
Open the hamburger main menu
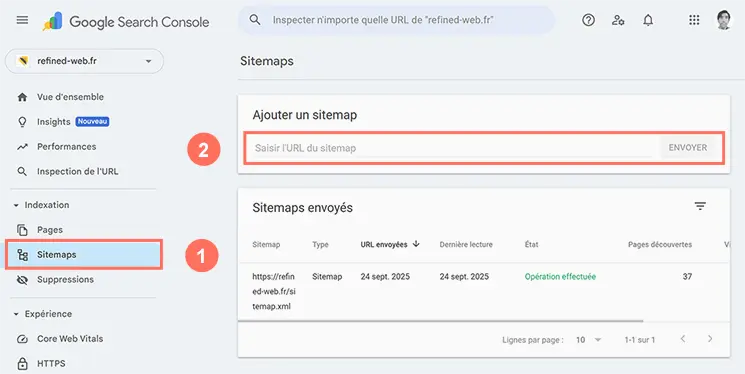(22, 20)
